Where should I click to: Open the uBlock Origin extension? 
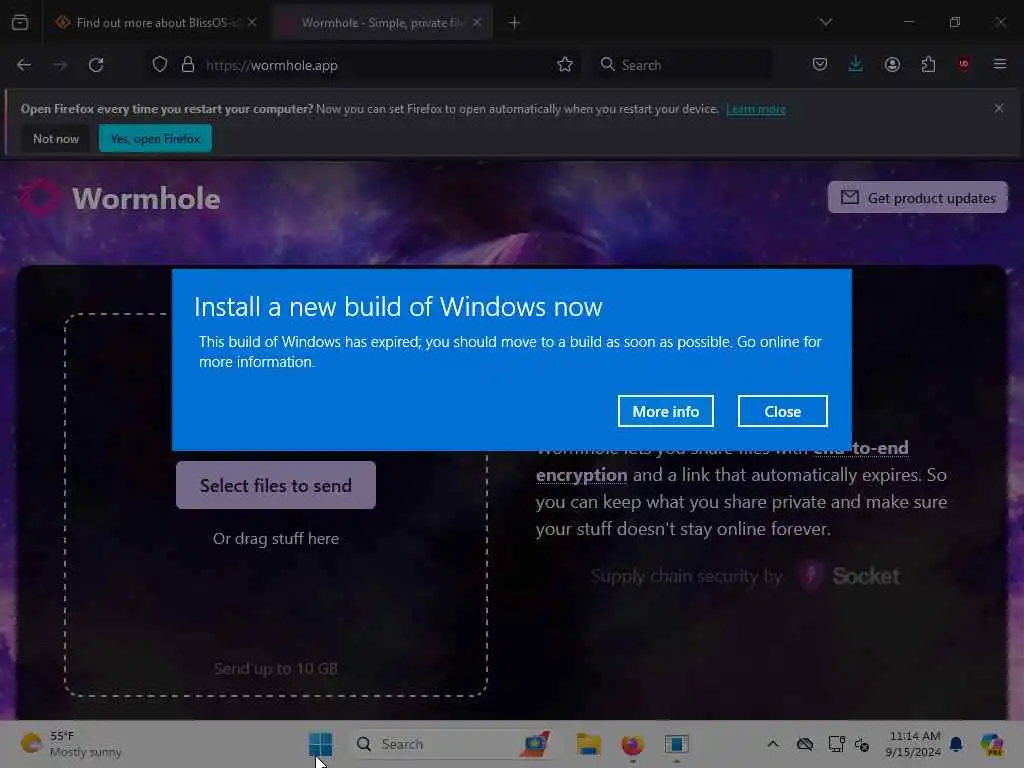964,65
